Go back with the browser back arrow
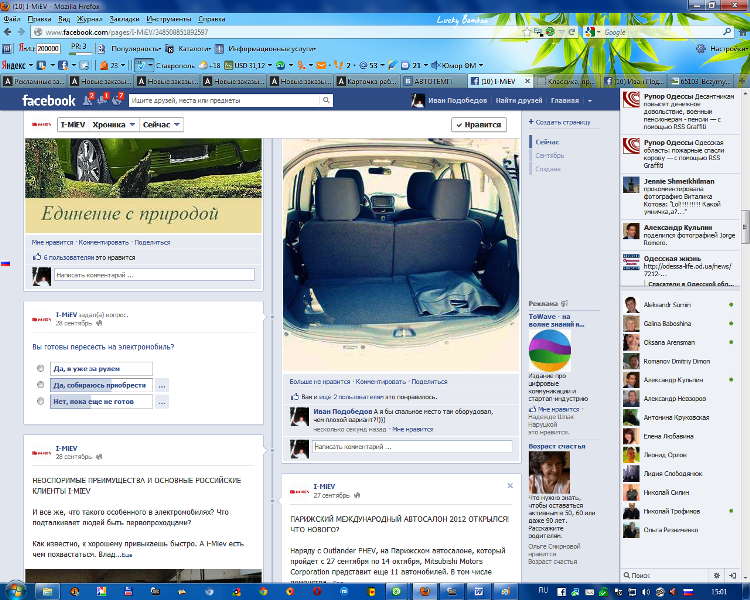Screen dimensions: 750x600 [x=8, y=32]
